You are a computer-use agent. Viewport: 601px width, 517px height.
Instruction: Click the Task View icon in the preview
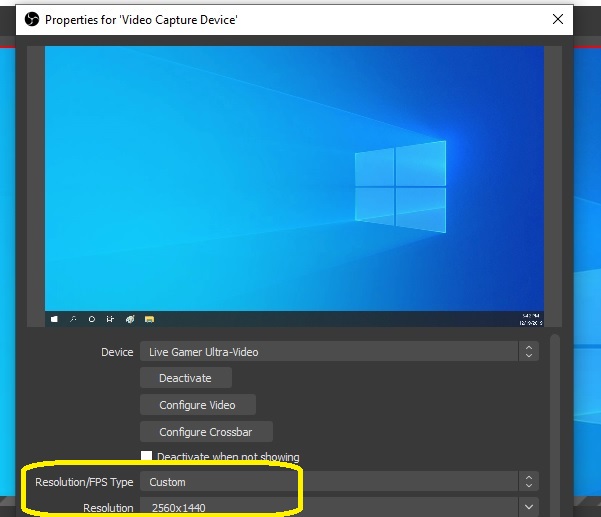click(110, 319)
